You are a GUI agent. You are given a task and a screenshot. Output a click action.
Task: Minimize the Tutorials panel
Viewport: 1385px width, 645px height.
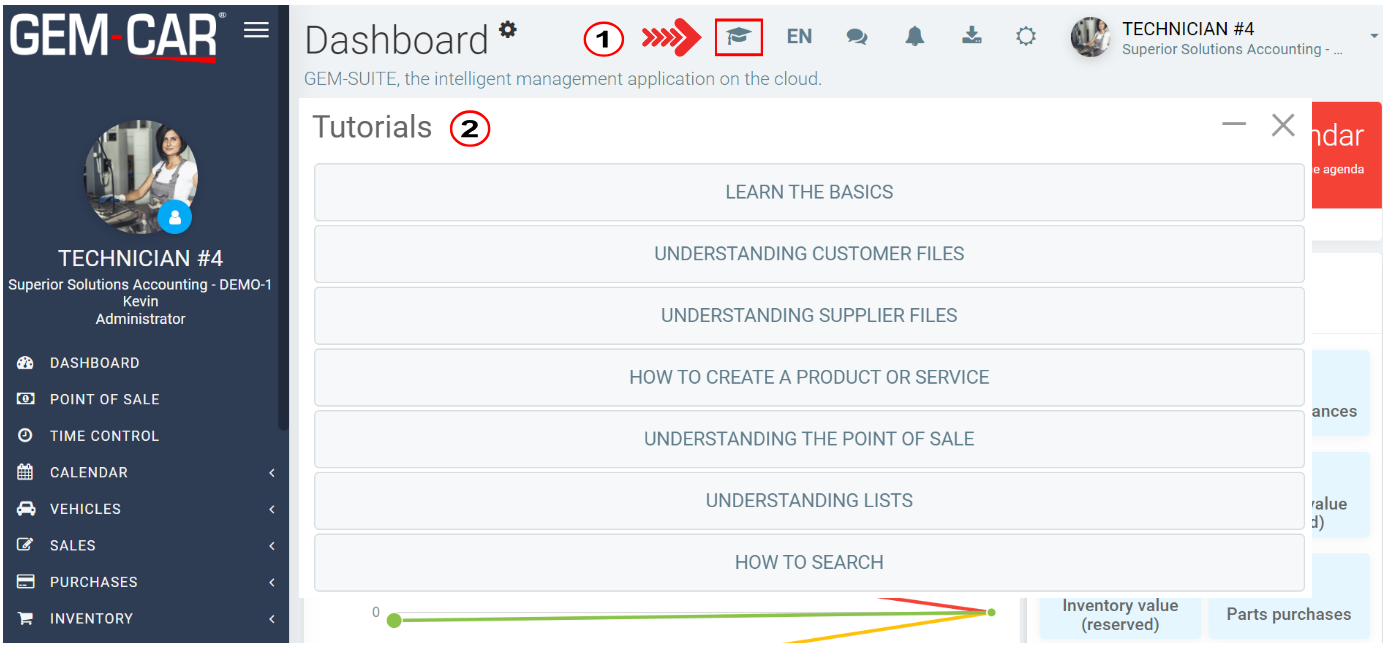[x=1234, y=124]
